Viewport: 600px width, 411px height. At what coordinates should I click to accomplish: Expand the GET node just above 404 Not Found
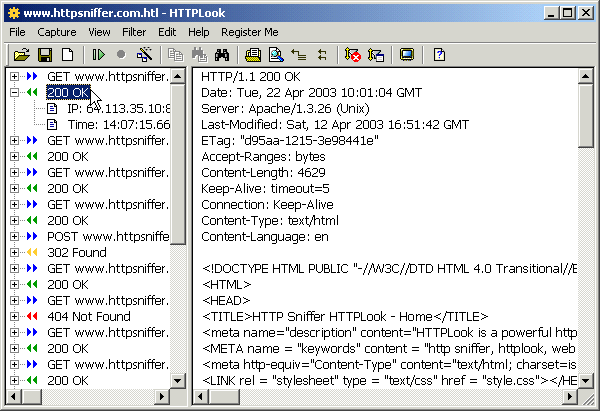(14, 300)
